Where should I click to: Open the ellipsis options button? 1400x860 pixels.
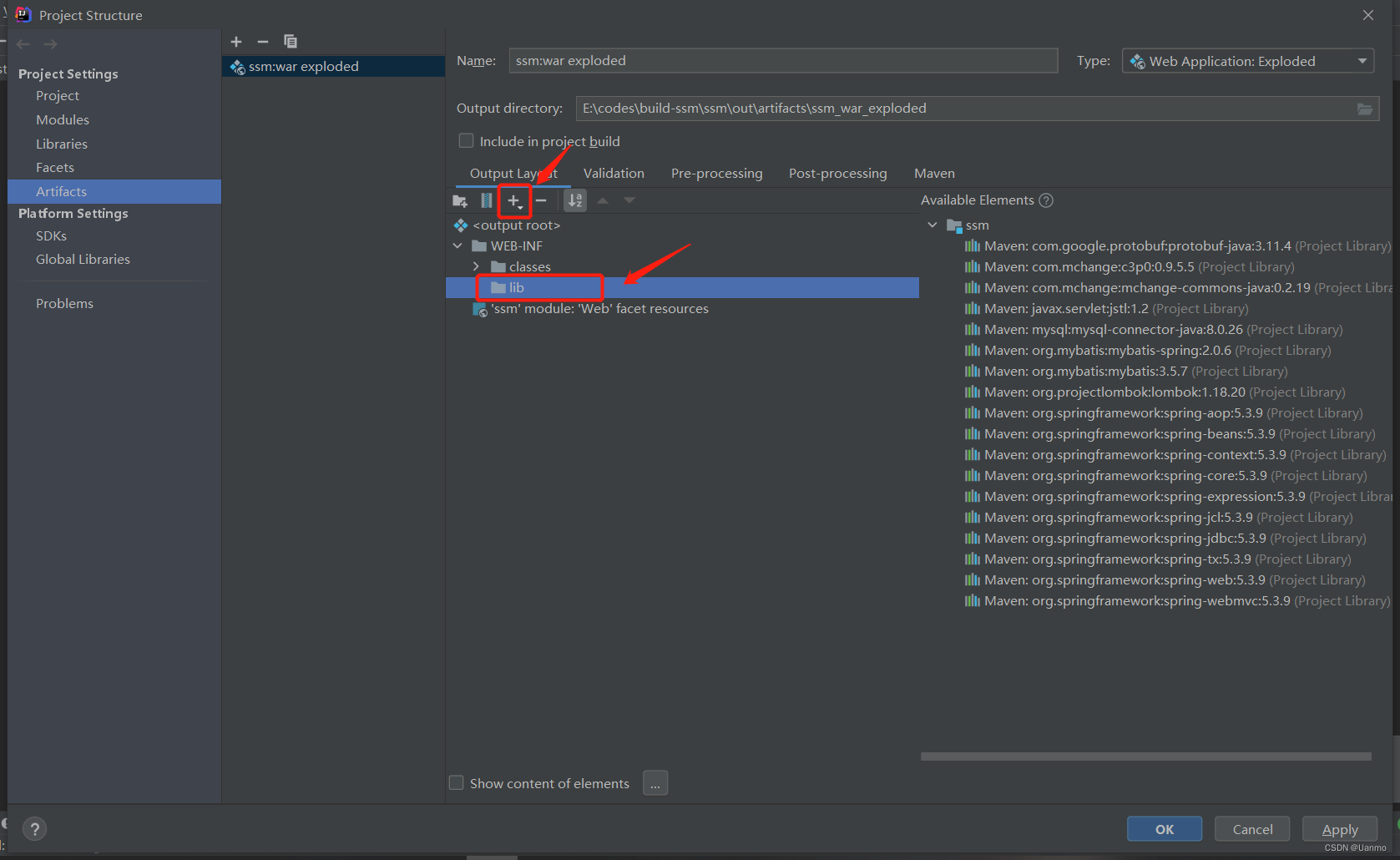[x=655, y=783]
